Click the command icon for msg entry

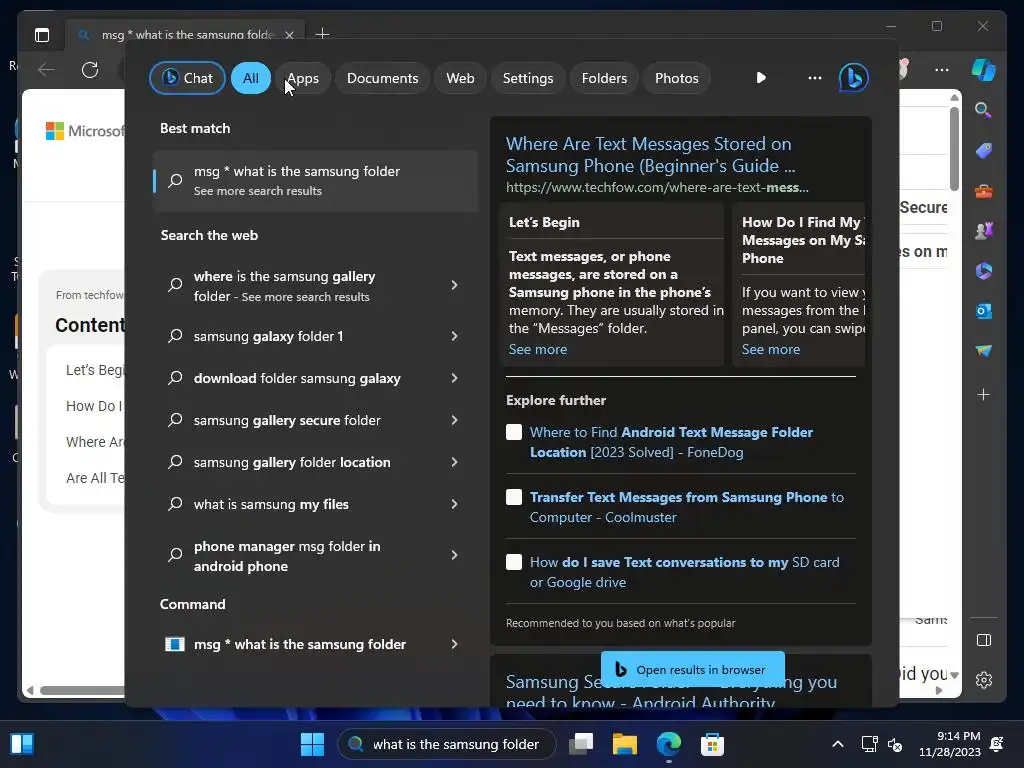(175, 644)
